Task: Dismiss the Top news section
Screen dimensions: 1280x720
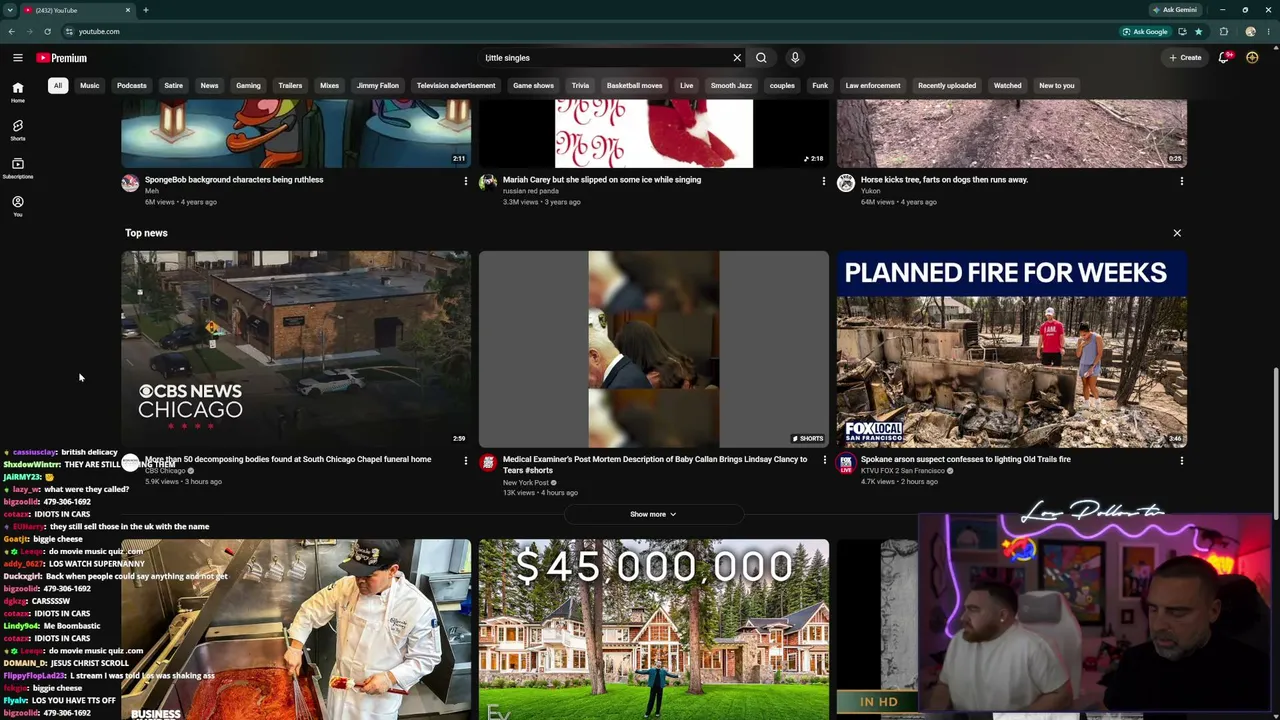Action: (x=1177, y=233)
